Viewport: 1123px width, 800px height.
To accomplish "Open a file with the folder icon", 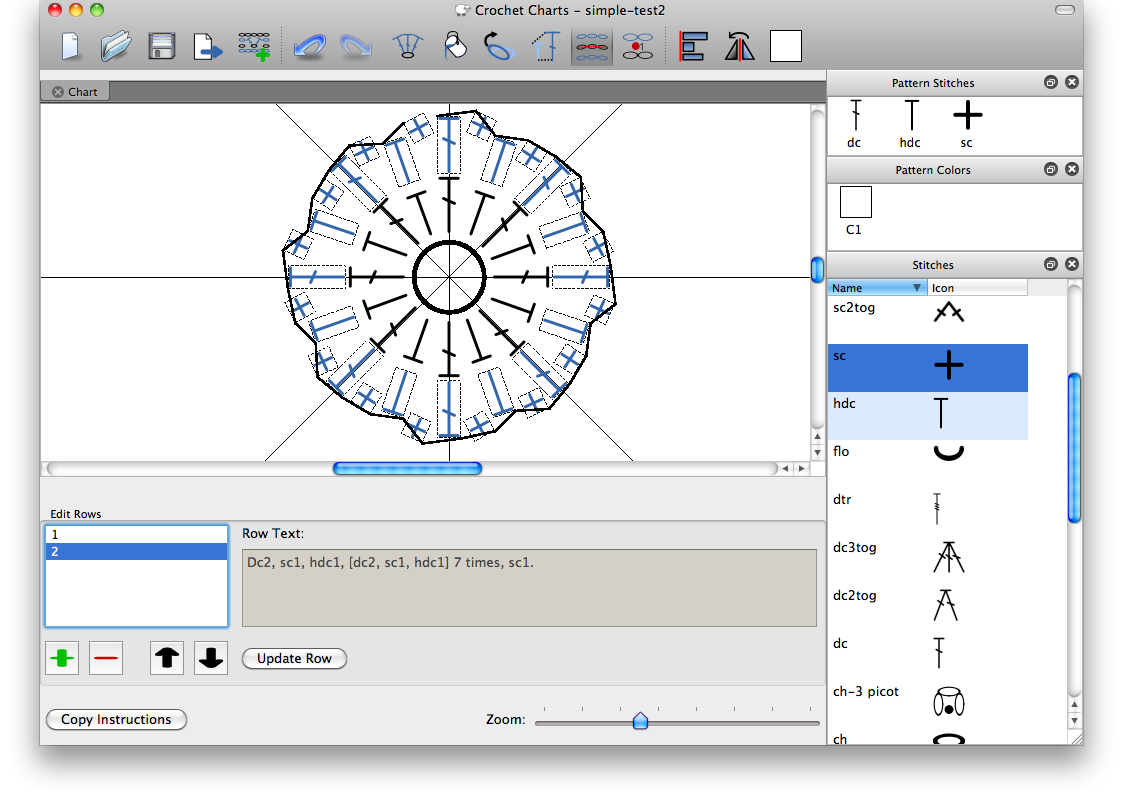I will pyautogui.click(x=116, y=47).
